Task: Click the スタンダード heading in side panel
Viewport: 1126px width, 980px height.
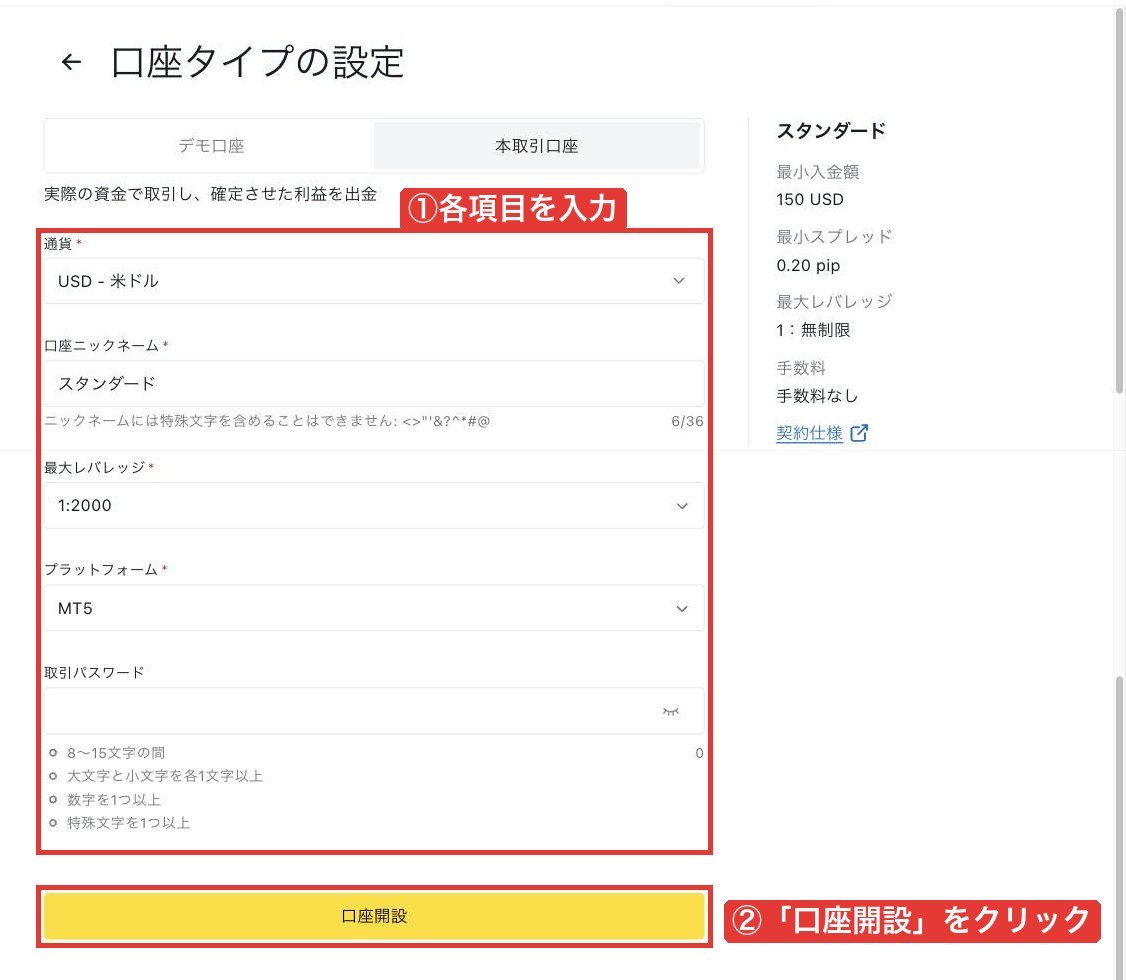Action: pos(831,131)
